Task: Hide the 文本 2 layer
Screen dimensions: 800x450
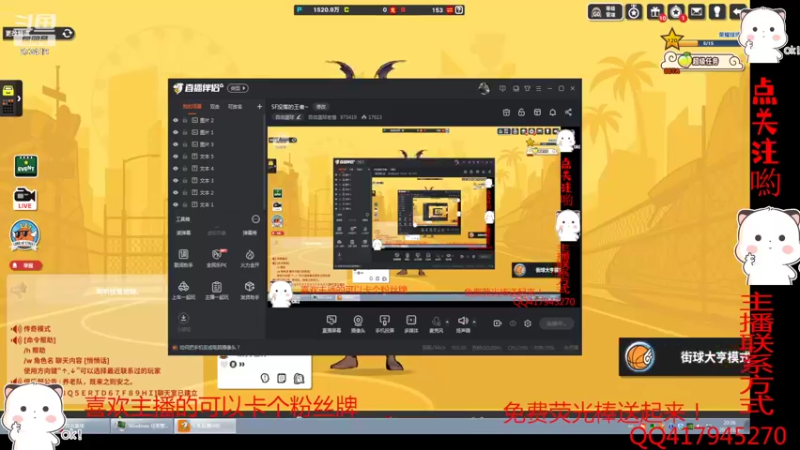Action: pyautogui.click(x=176, y=192)
